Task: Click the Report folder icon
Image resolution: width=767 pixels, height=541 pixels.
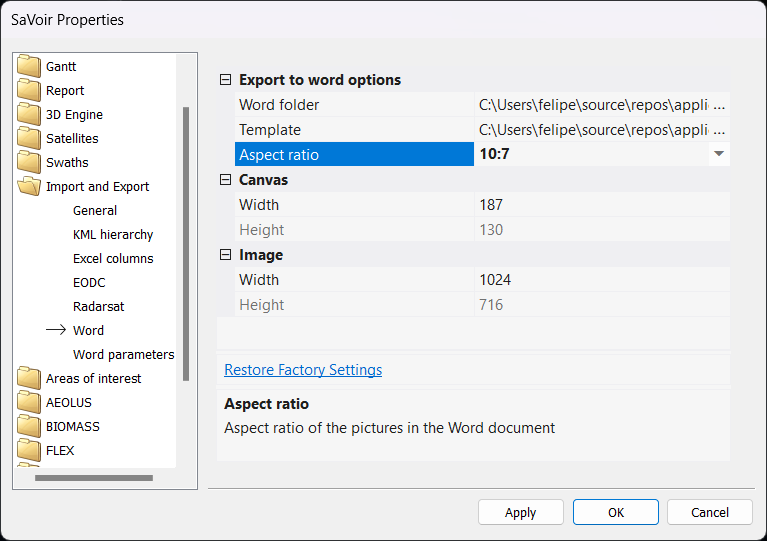Action: 29,91
